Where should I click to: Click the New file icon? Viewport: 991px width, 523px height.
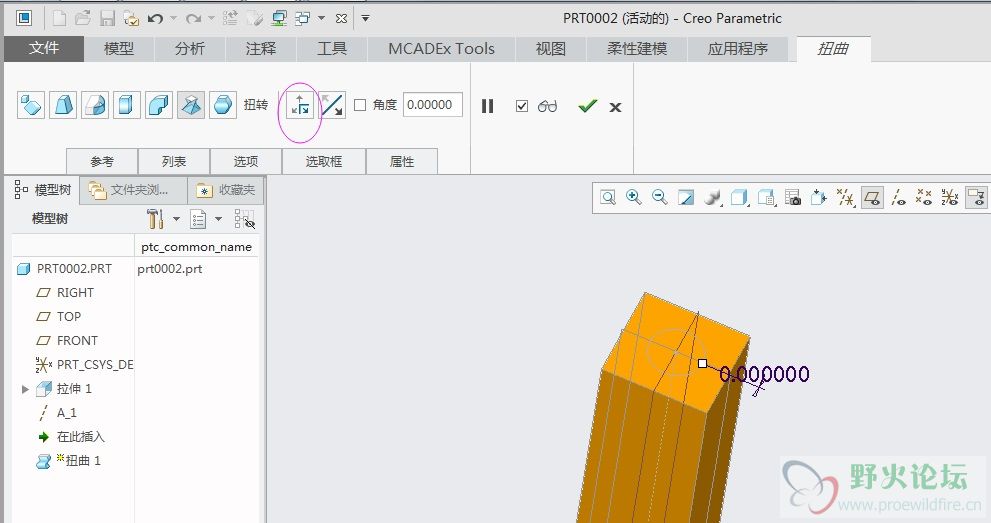coord(59,18)
